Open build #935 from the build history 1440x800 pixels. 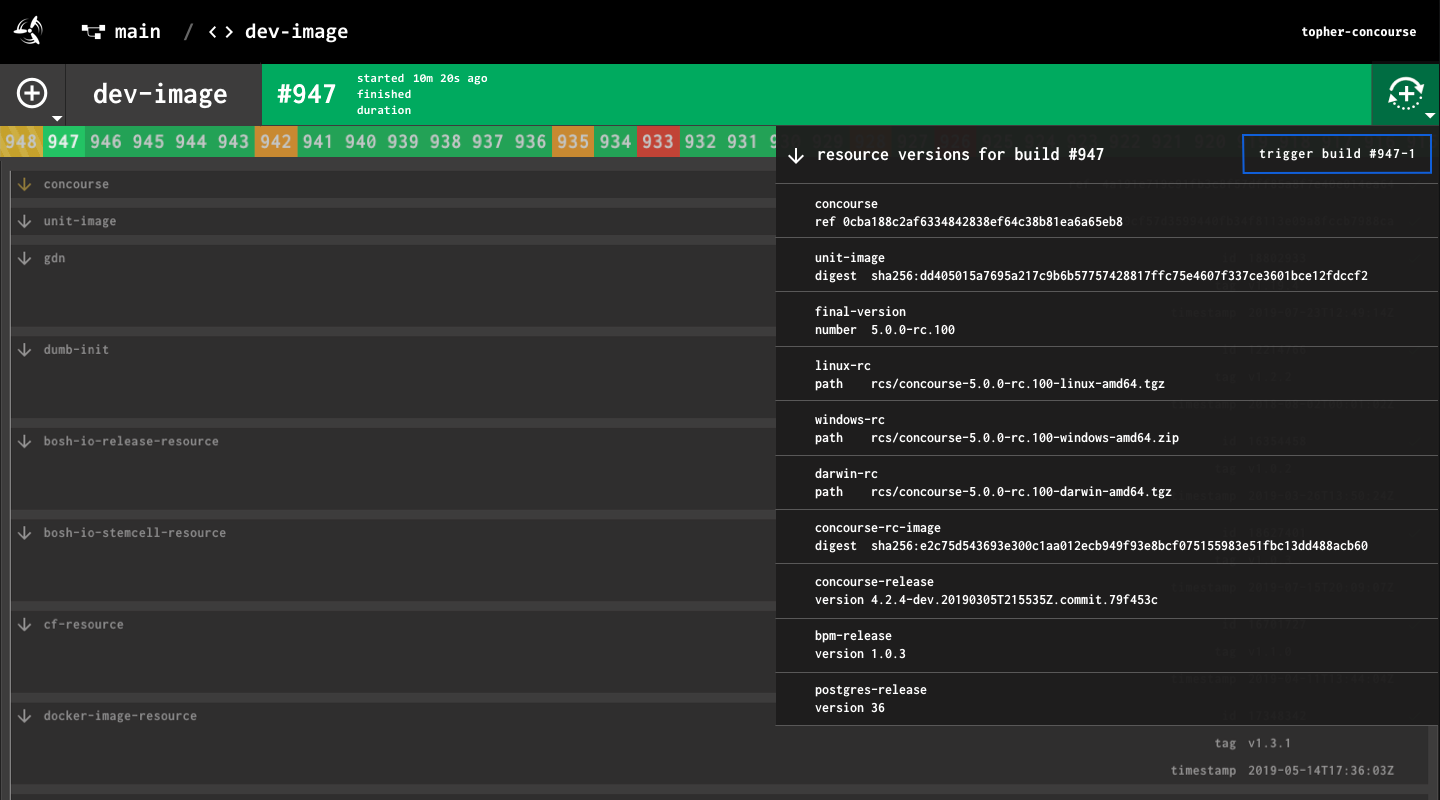click(572, 141)
